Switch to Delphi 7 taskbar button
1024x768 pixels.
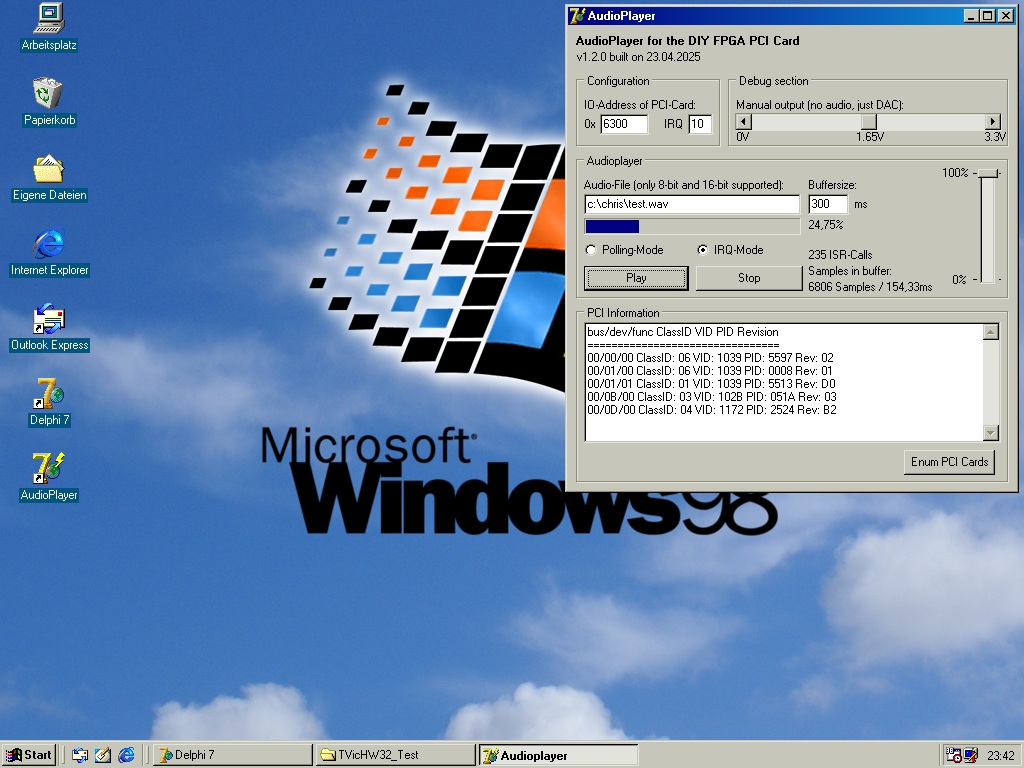[x=232, y=755]
